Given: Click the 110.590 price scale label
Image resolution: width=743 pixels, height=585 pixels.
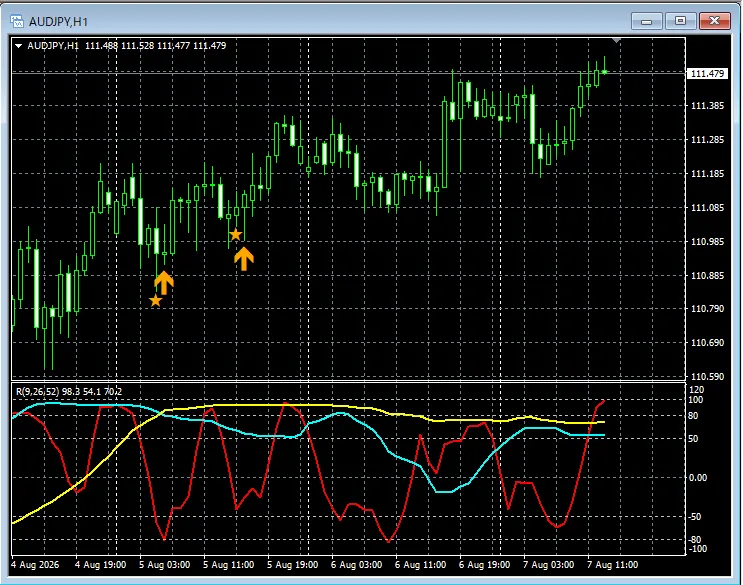Looking at the screenshot, I should tap(707, 377).
